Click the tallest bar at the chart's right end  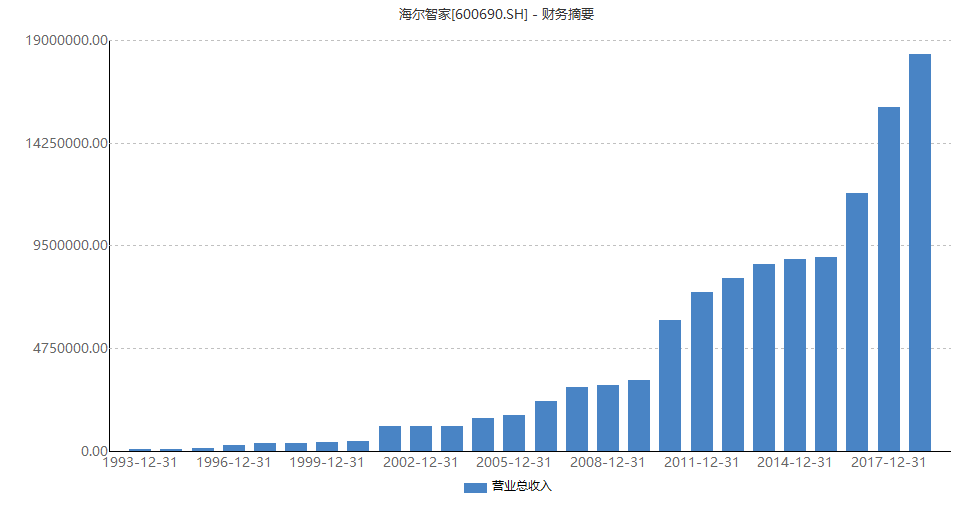[920, 253]
